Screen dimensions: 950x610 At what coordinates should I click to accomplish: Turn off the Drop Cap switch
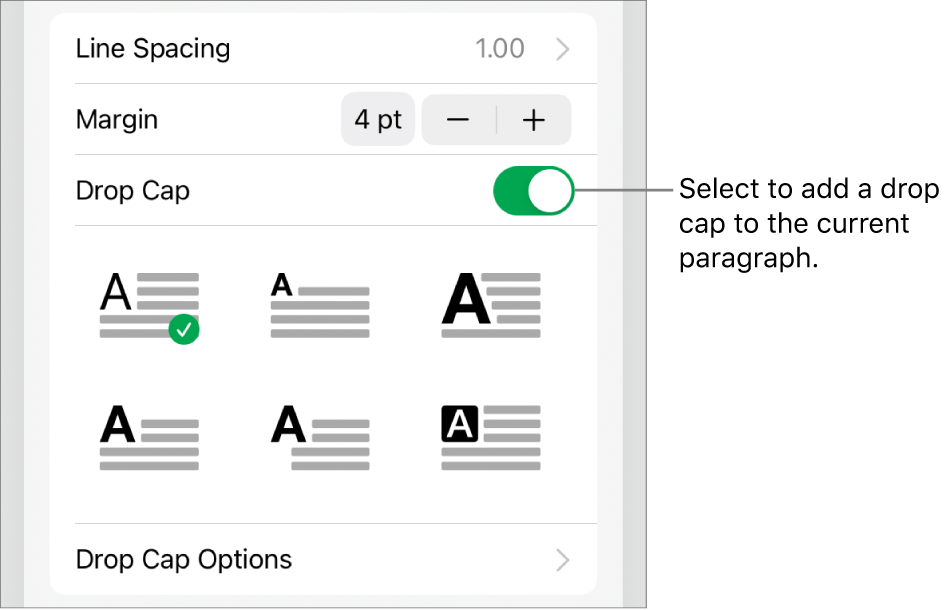click(534, 191)
